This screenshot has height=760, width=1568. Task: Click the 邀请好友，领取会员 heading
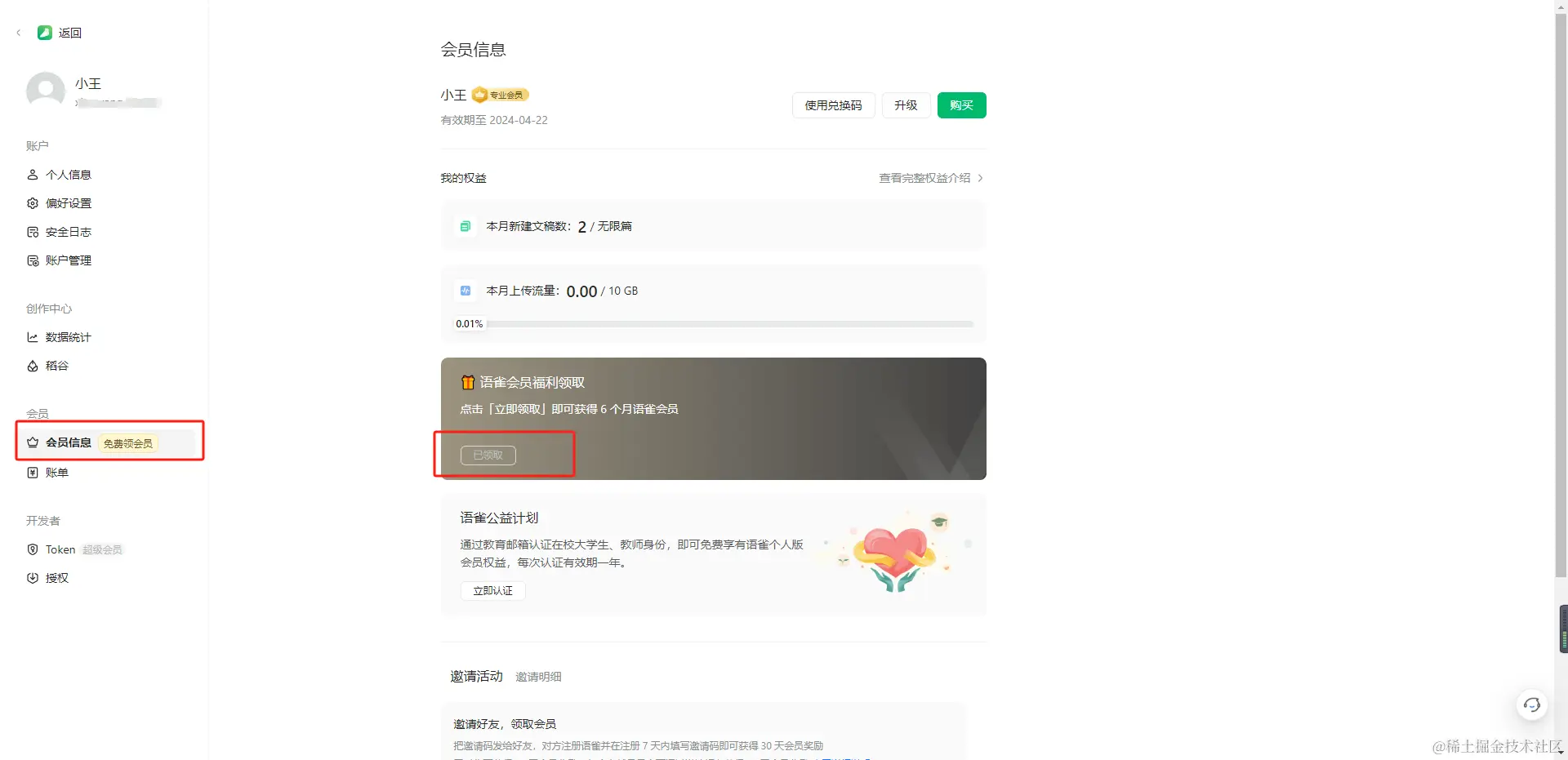[x=505, y=724]
